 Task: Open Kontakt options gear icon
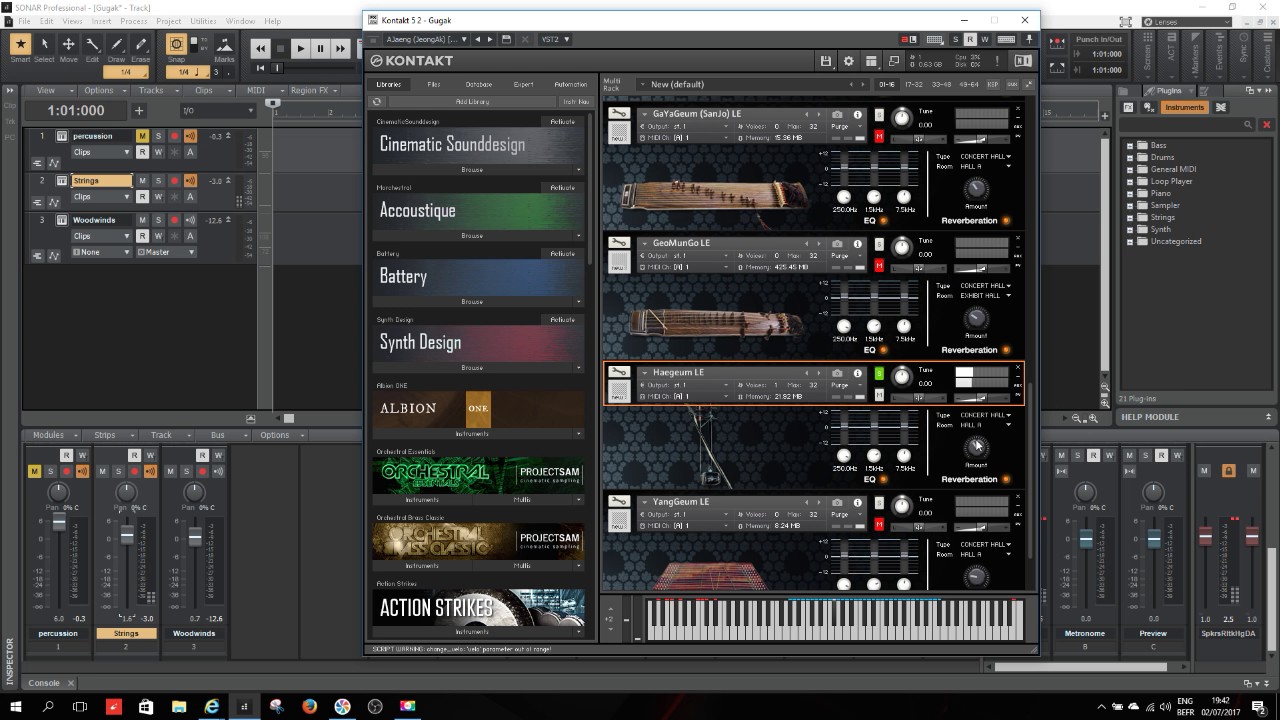848,61
